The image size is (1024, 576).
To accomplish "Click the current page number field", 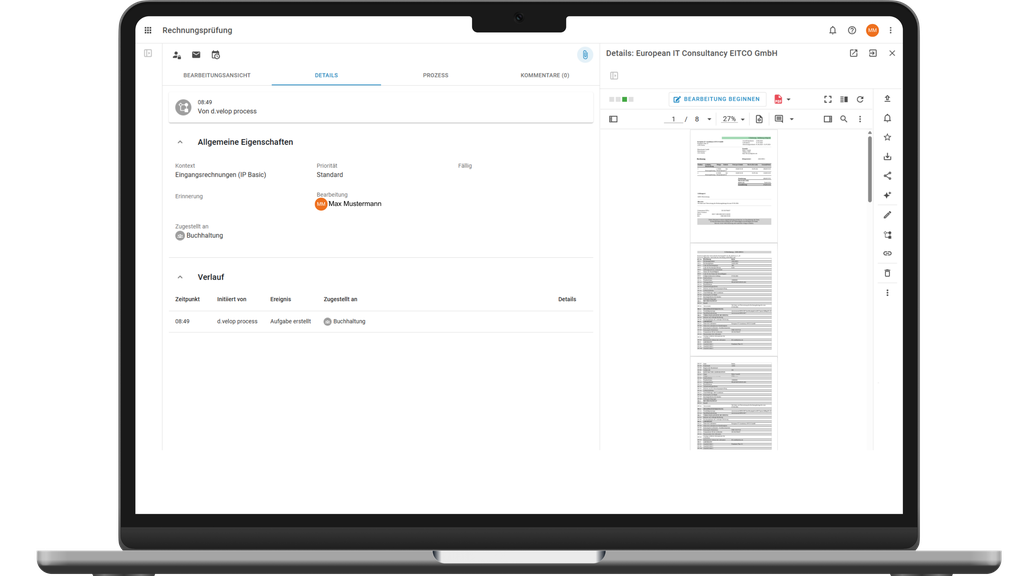I will tap(673, 119).
